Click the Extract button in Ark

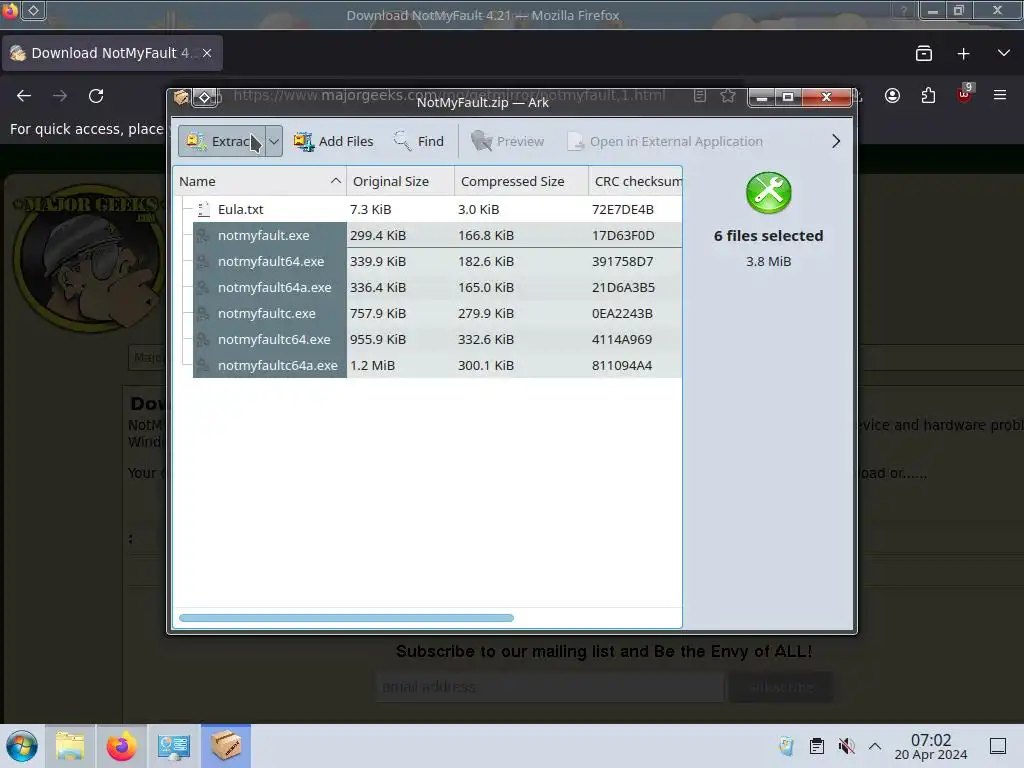(221, 141)
